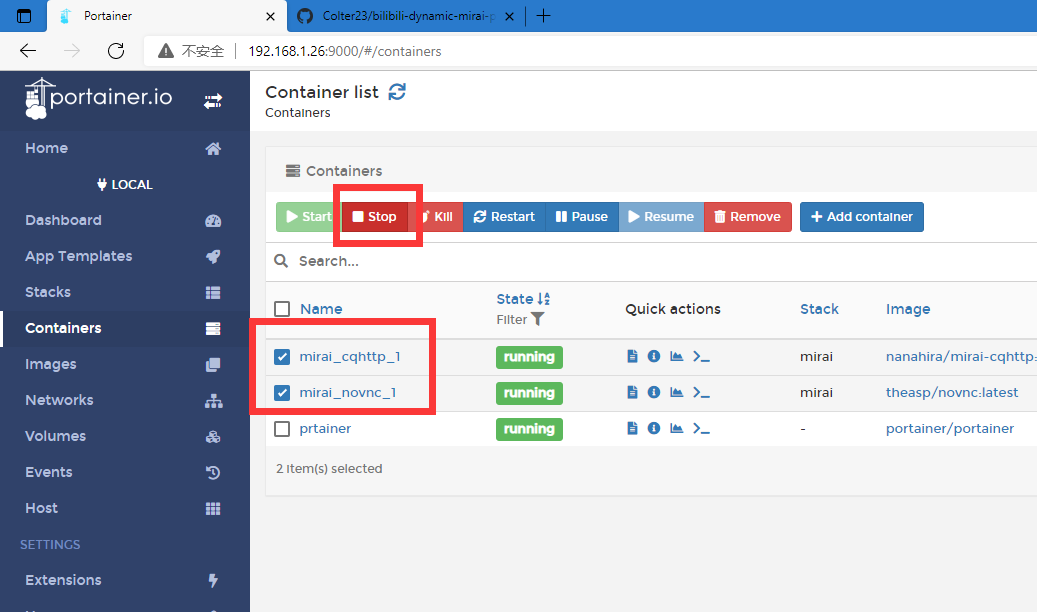
Task: Sort by the Name column header
Action: tap(321, 309)
